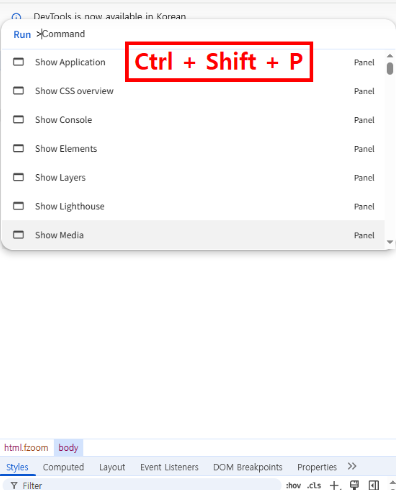Select the Show Media command
The height and width of the screenshot is (490, 396).
193,235
